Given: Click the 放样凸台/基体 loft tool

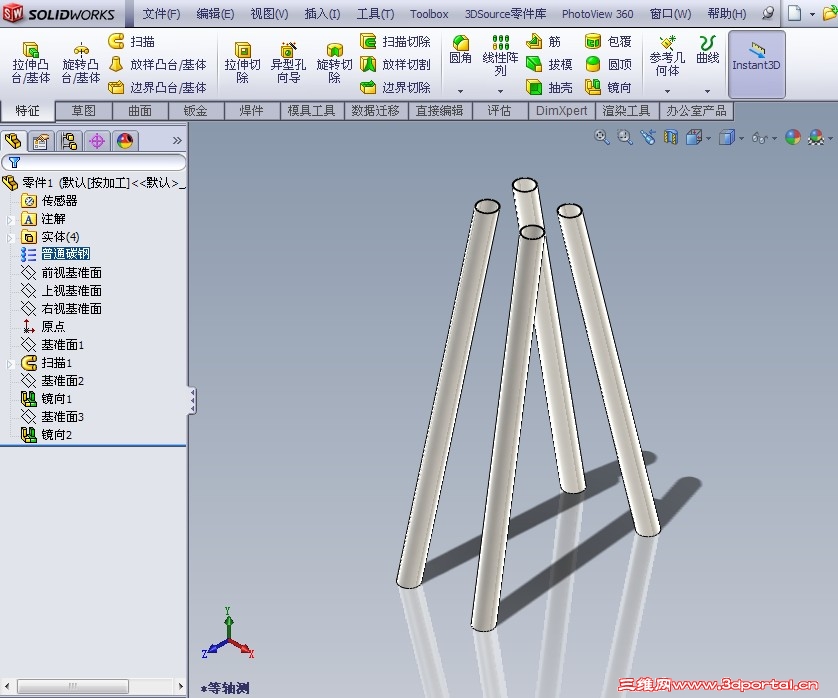Looking at the screenshot, I should [157, 65].
